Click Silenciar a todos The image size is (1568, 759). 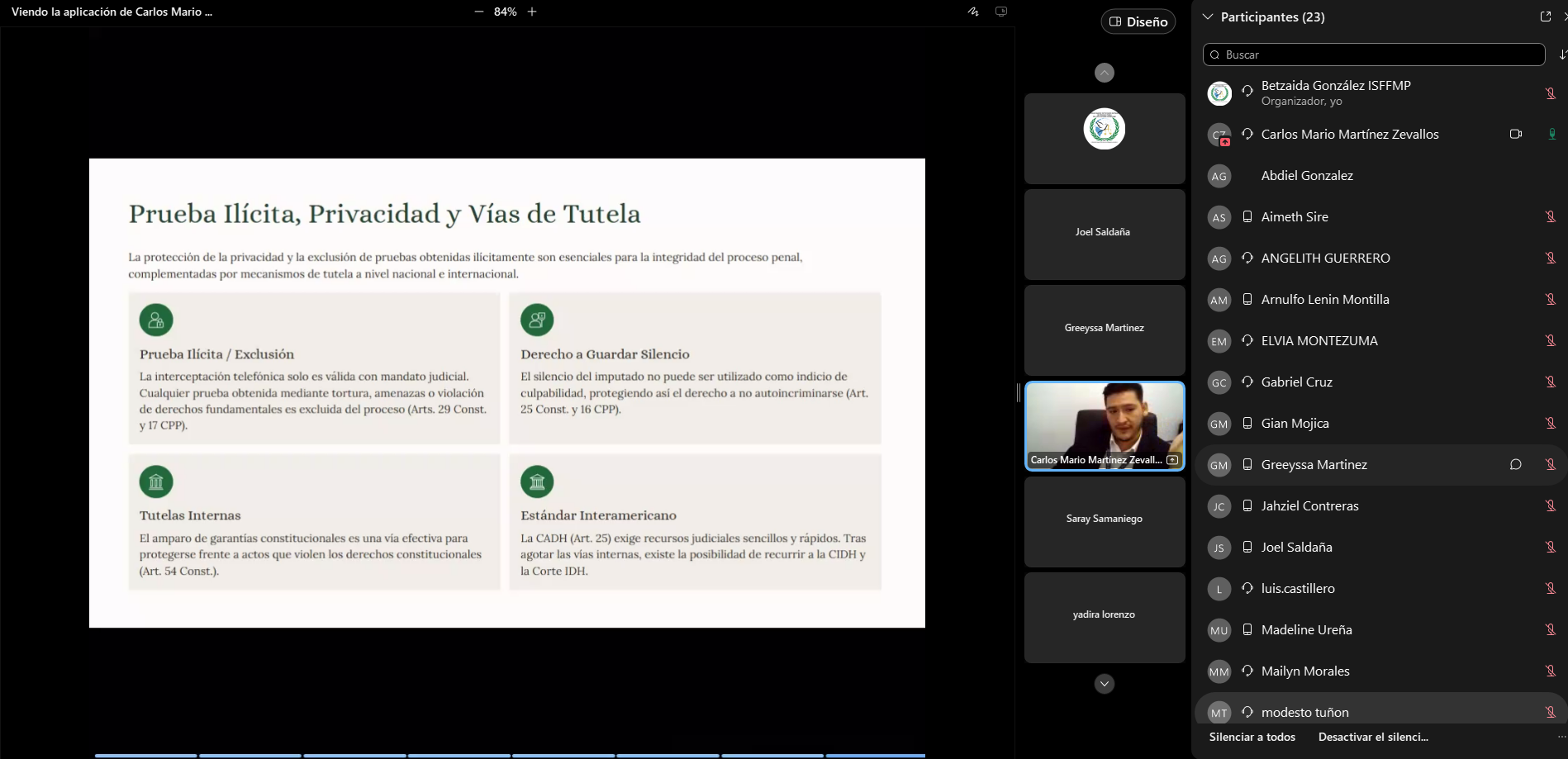[1252, 737]
